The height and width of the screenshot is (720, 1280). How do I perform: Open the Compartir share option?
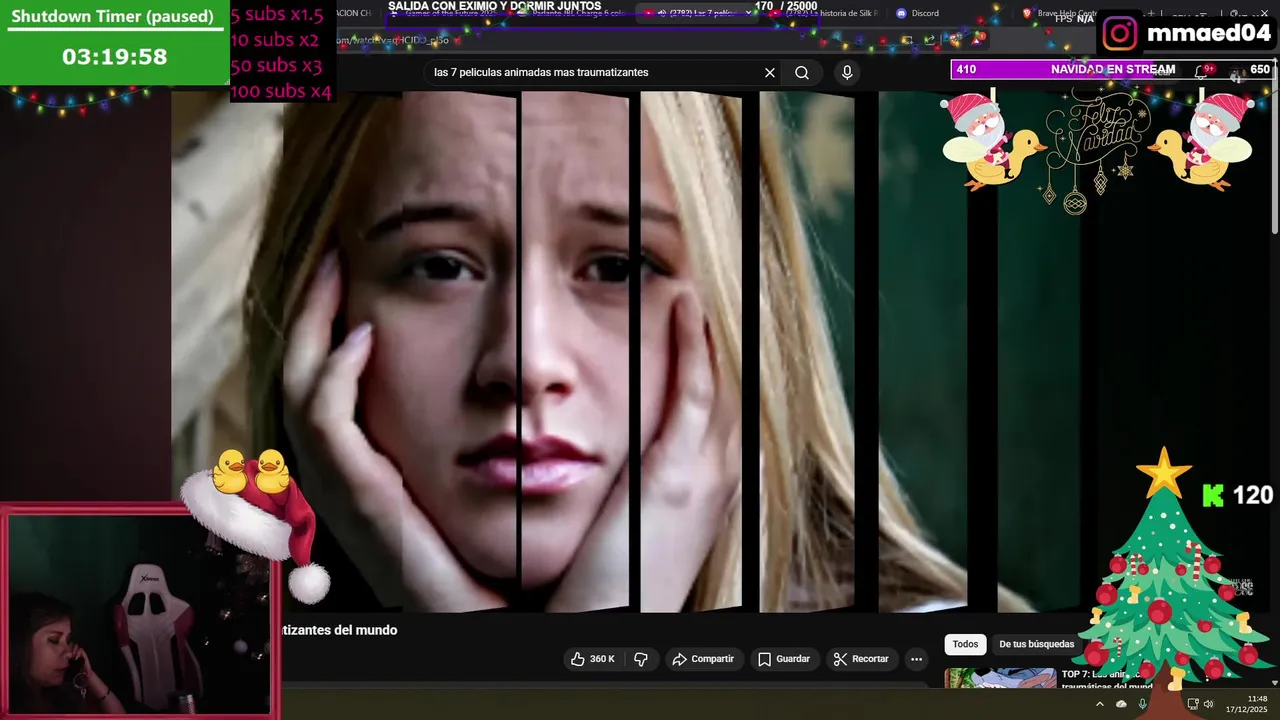point(703,659)
